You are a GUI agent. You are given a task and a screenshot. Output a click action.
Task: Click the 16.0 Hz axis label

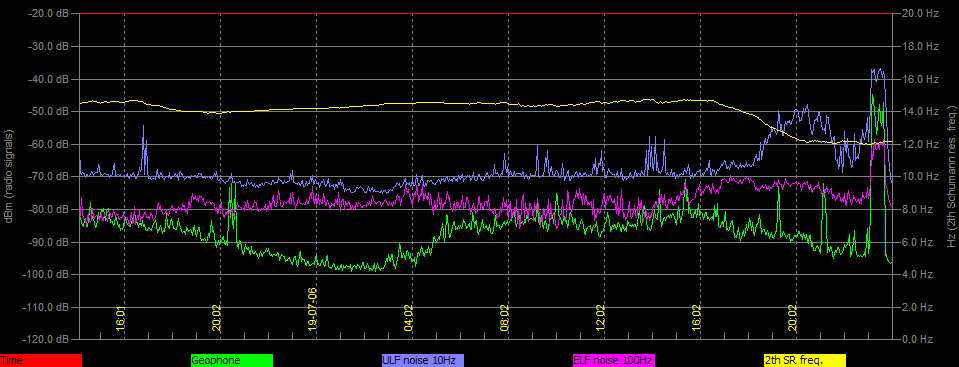click(920, 79)
